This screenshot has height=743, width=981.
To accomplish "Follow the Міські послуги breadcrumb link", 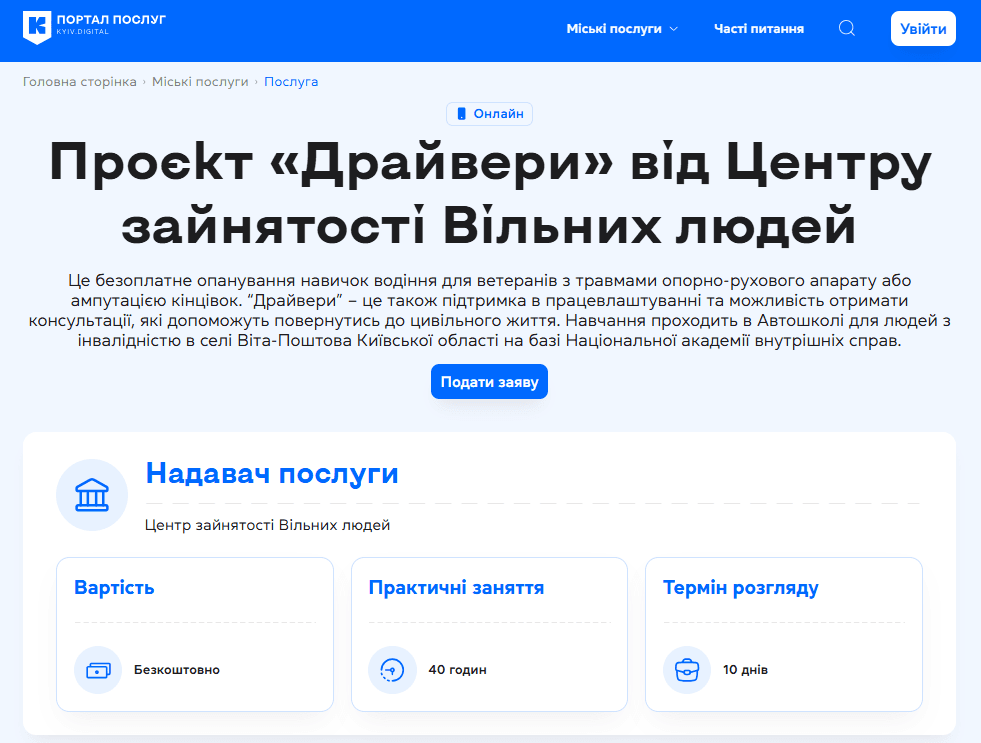I will 200,81.
